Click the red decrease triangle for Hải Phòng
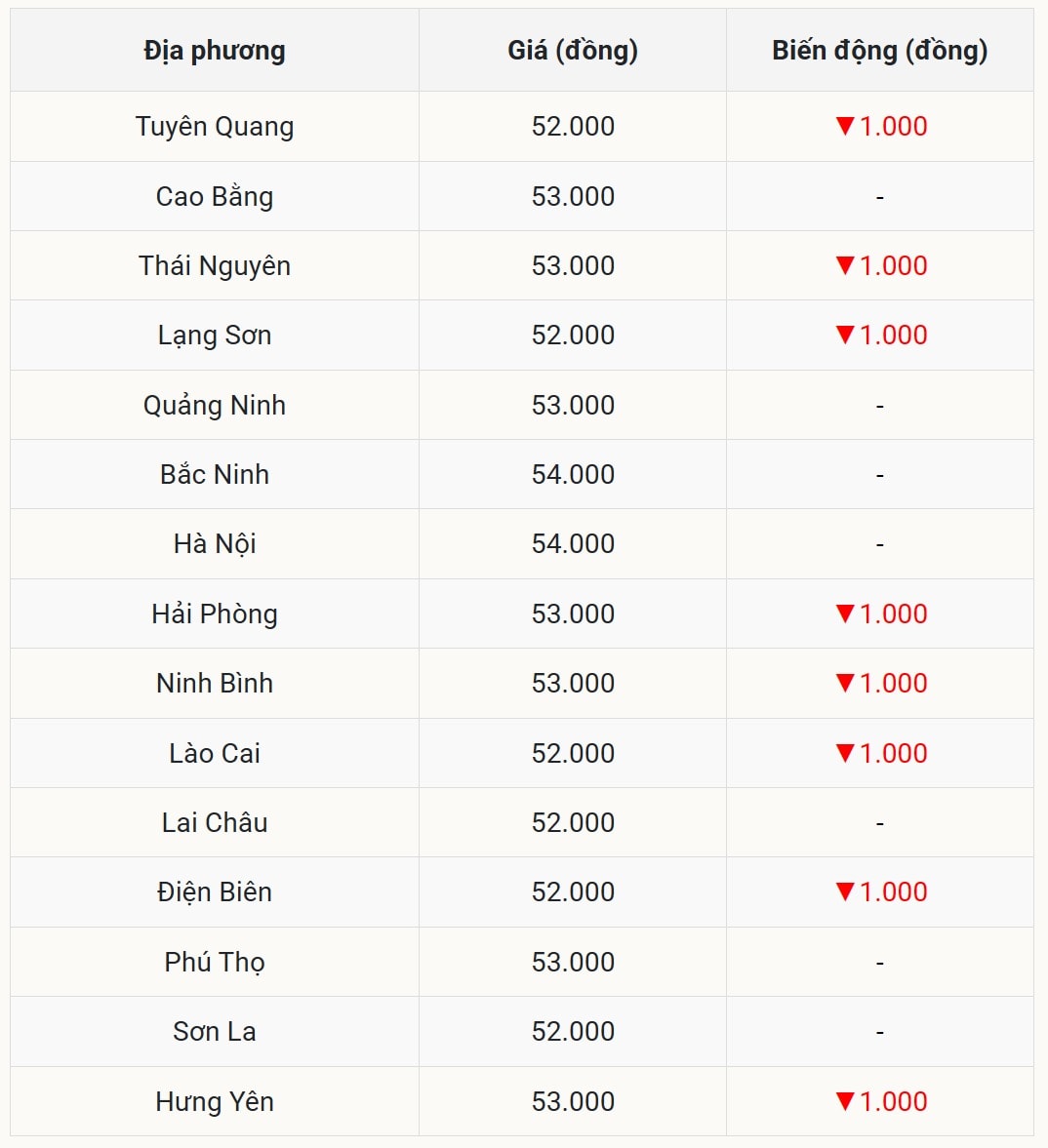The image size is (1048, 1148). 845,614
